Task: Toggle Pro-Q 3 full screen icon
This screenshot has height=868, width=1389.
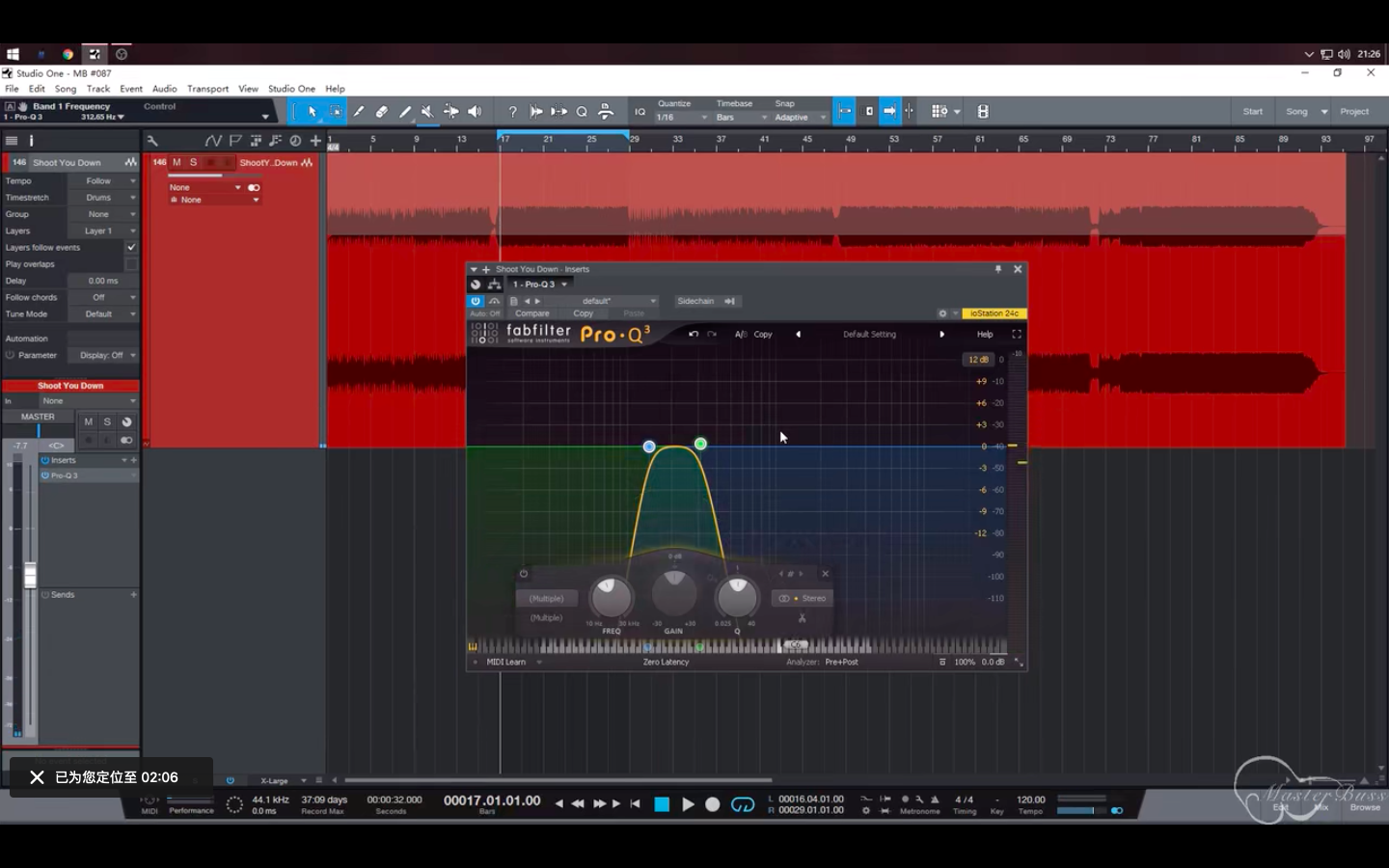Action: click(1017, 334)
